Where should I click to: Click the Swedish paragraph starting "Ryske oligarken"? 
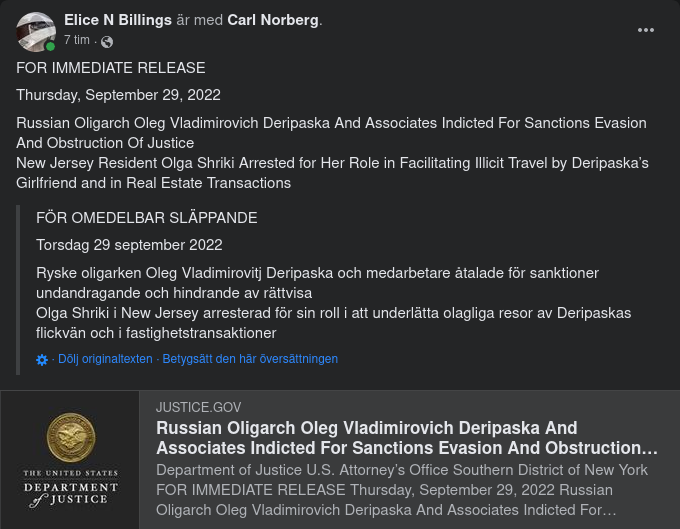pos(325,283)
